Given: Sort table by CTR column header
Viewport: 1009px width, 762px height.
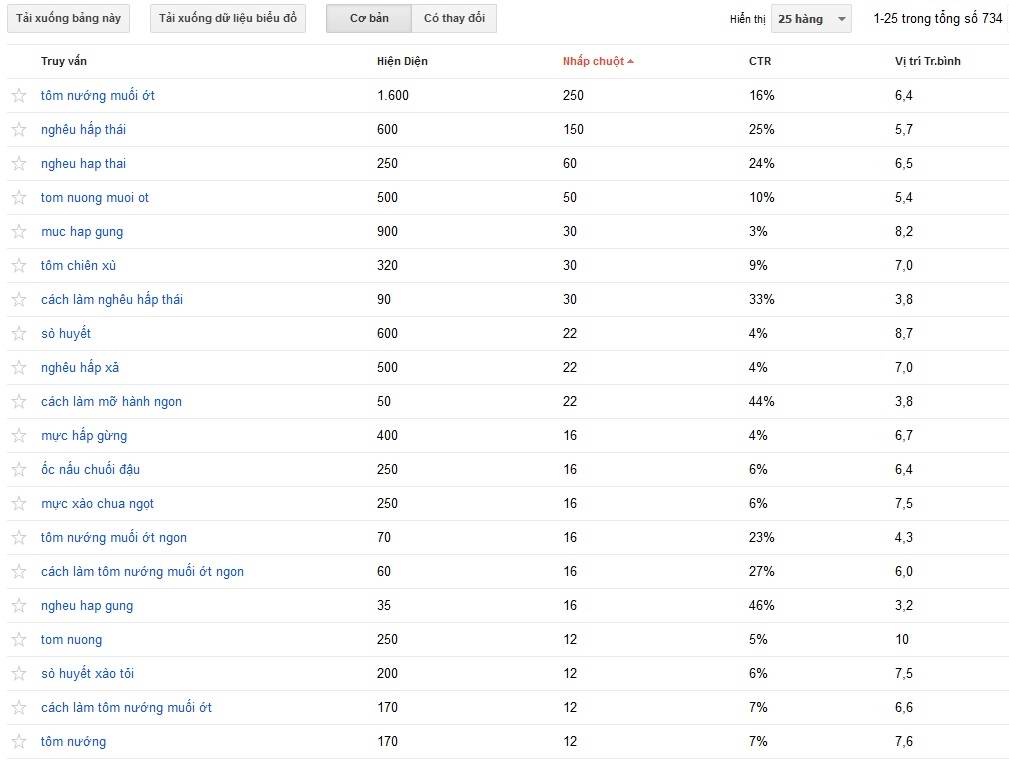Looking at the screenshot, I should click(x=759, y=61).
